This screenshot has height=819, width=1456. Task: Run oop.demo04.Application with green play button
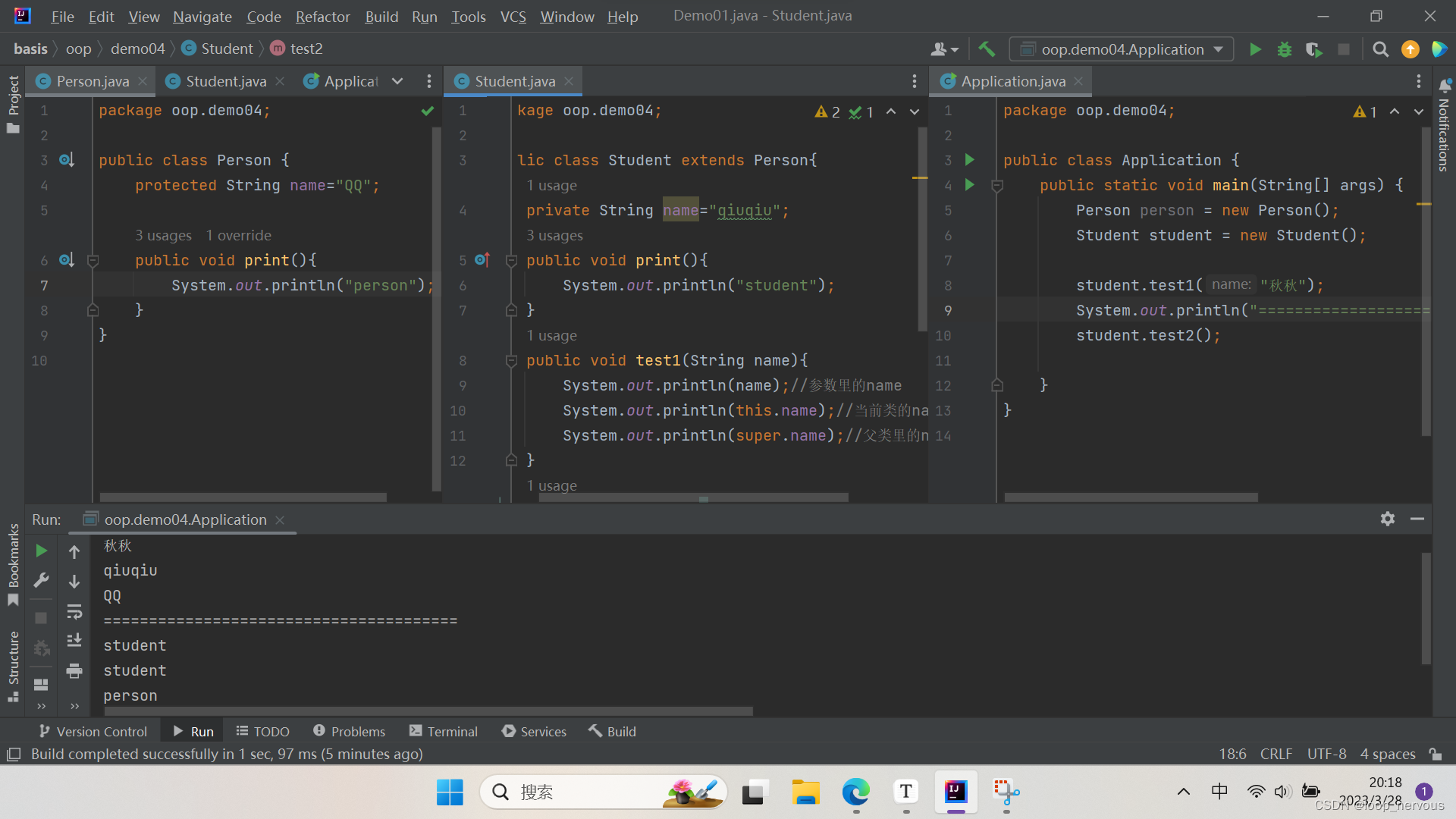pyautogui.click(x=1255, y=49)
